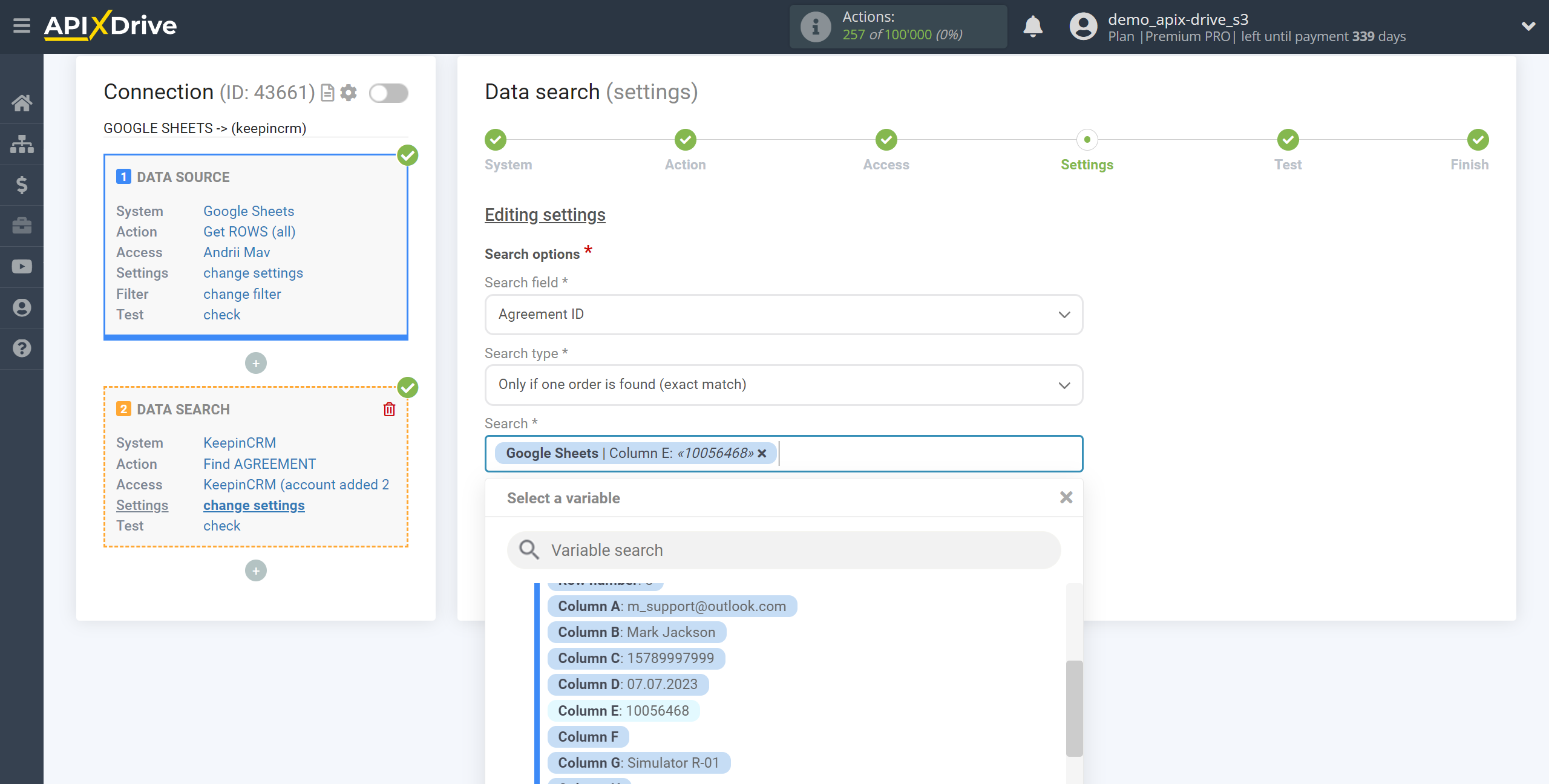The height and width of the screenshot is (784, 1549).
Task: Click check in the Data Search block
Action: pyautogui.click(x=221, y=526)
